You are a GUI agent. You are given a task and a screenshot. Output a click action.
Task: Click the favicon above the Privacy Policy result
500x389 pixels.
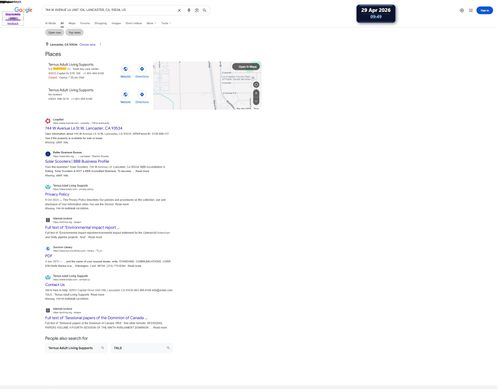tap(48, 187)
